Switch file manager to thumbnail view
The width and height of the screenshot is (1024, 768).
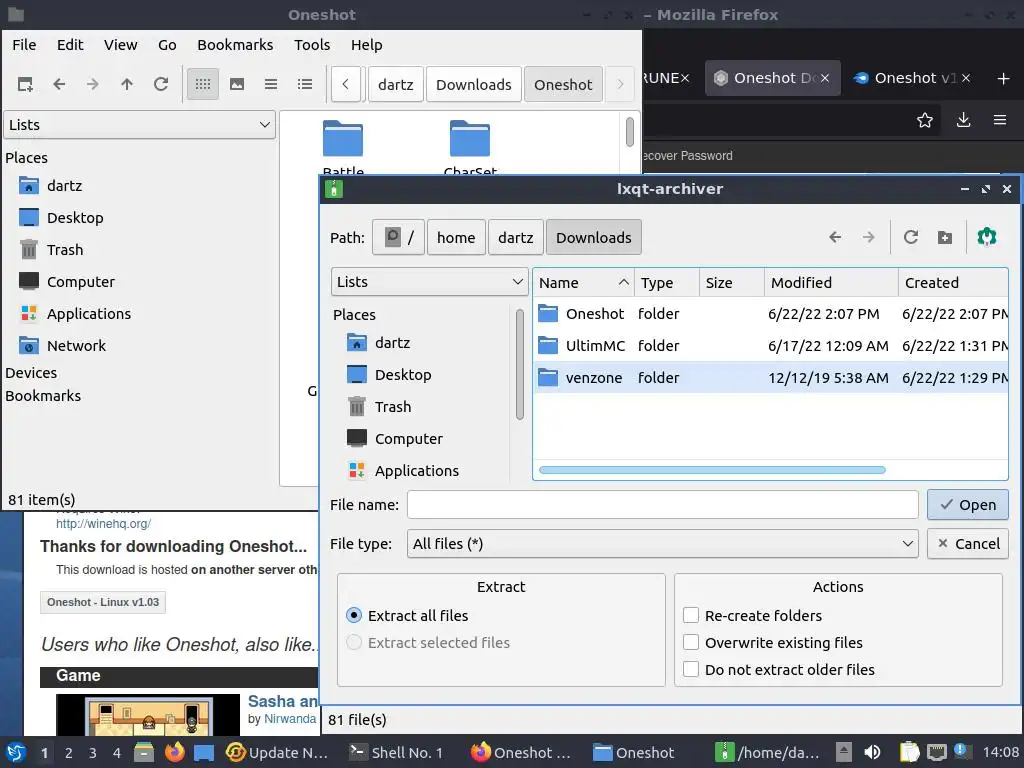point(237,84)
